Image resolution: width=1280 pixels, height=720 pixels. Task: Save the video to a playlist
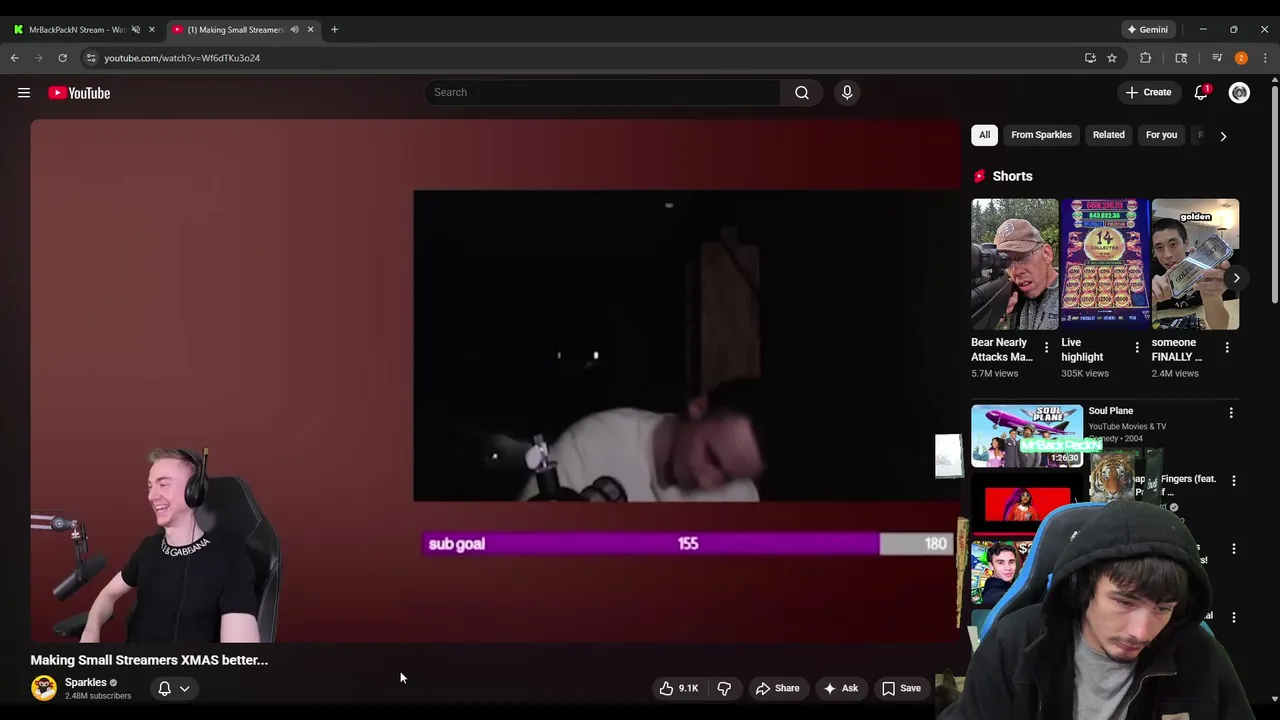pos(901,688)
